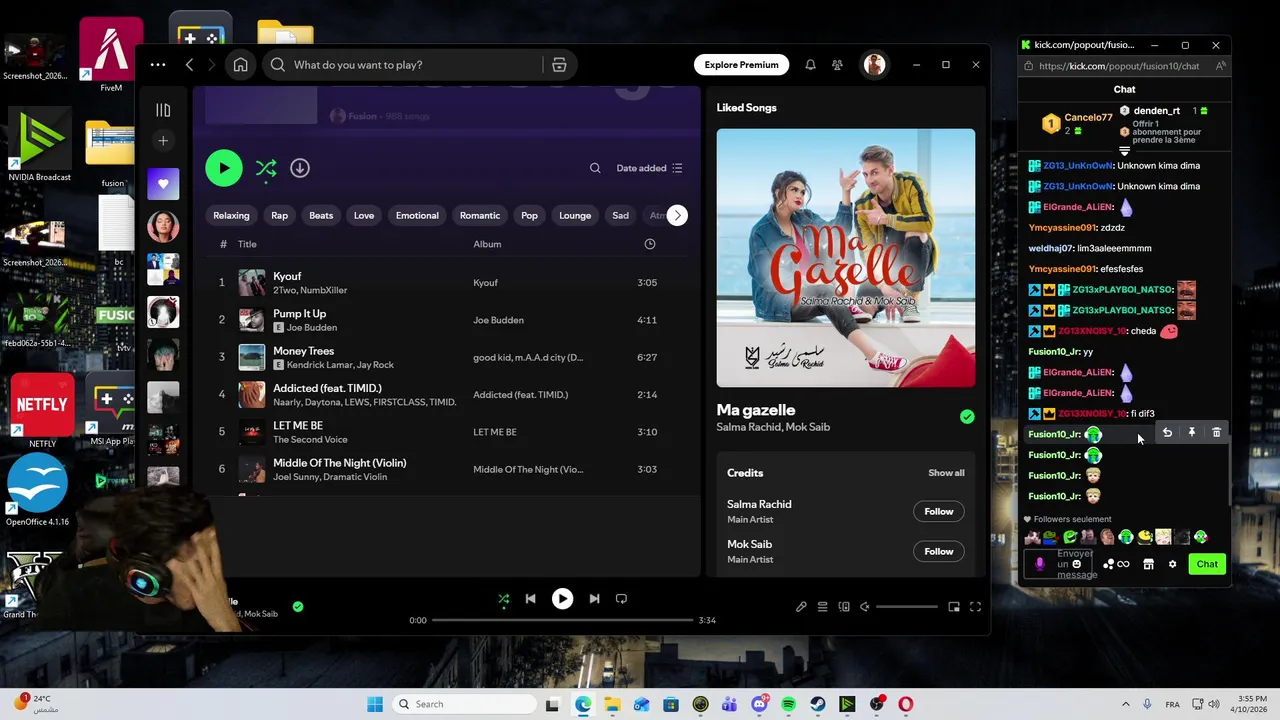Filter by Beats chip
This screenshot has height=720, width=1280.
[321, 215]
